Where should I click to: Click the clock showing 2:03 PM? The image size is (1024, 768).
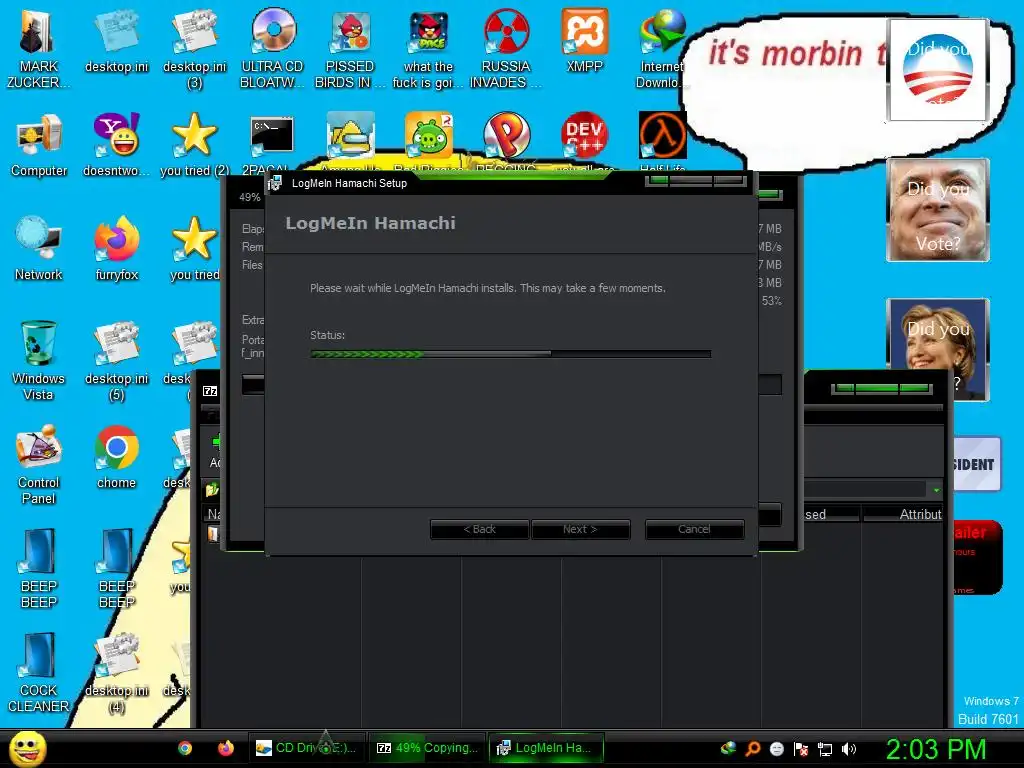coord(936,749)
